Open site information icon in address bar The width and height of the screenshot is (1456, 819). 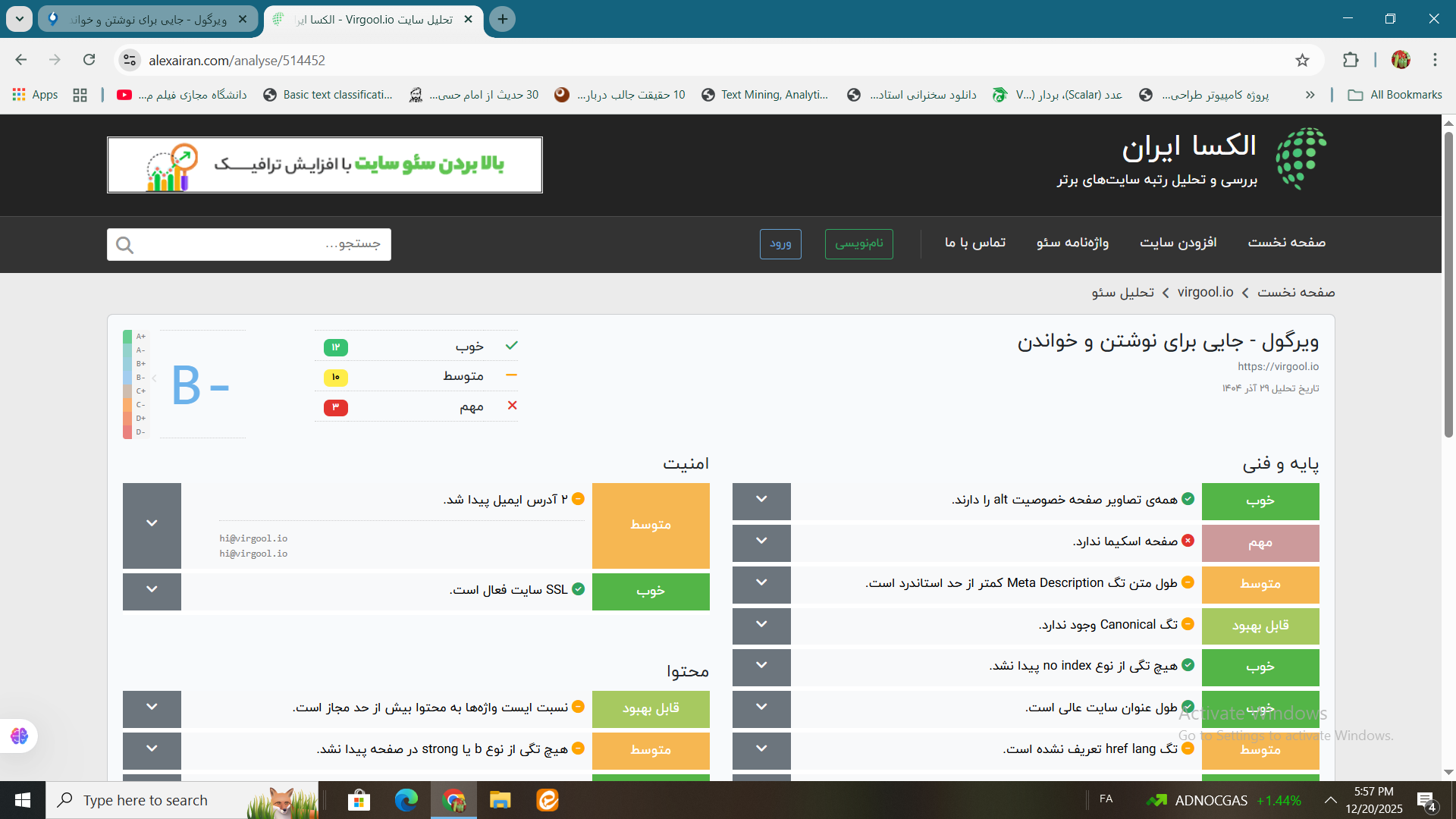coord(130,60)
